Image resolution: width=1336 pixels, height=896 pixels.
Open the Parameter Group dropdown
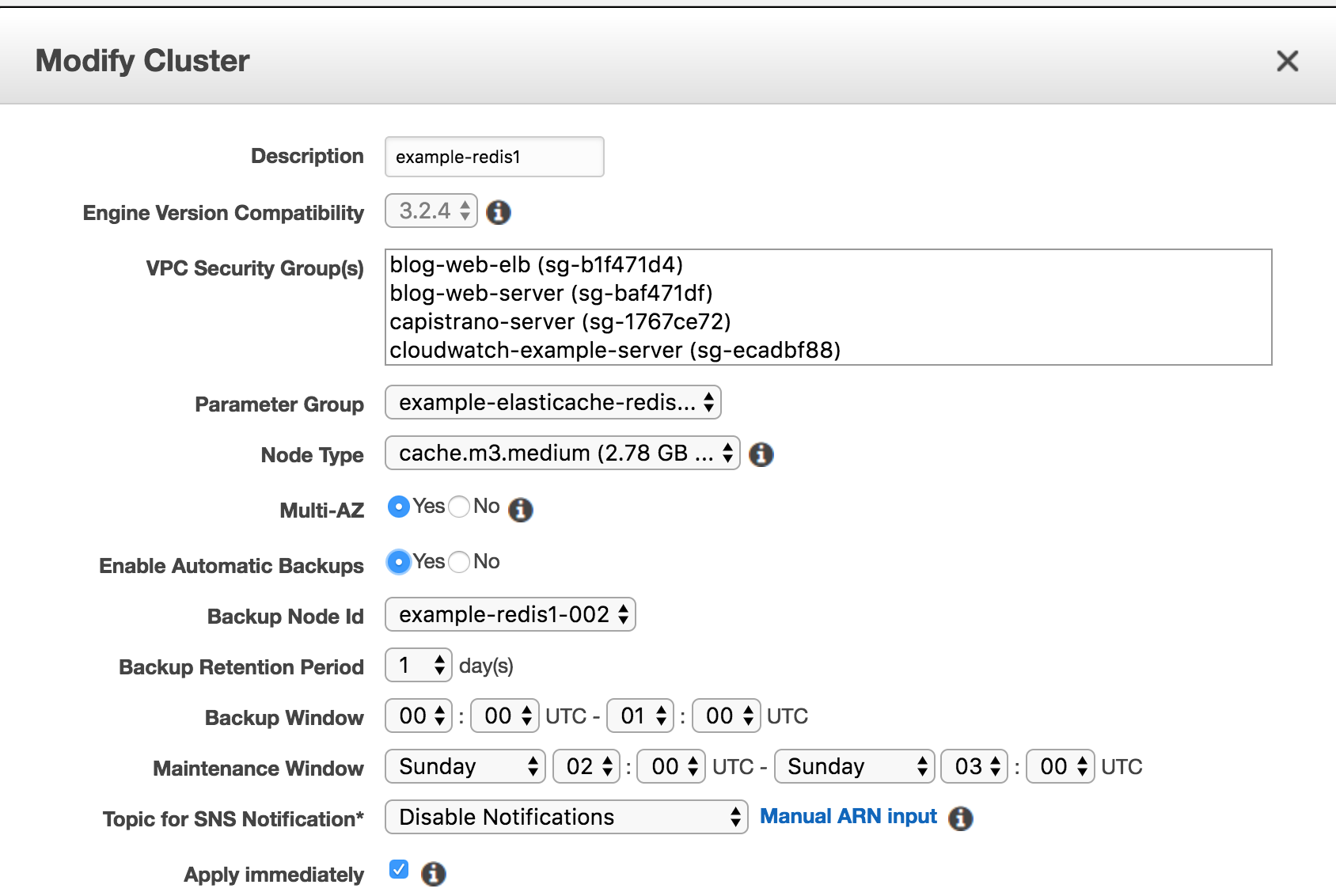pyautogui.click(x=553, y=402)
